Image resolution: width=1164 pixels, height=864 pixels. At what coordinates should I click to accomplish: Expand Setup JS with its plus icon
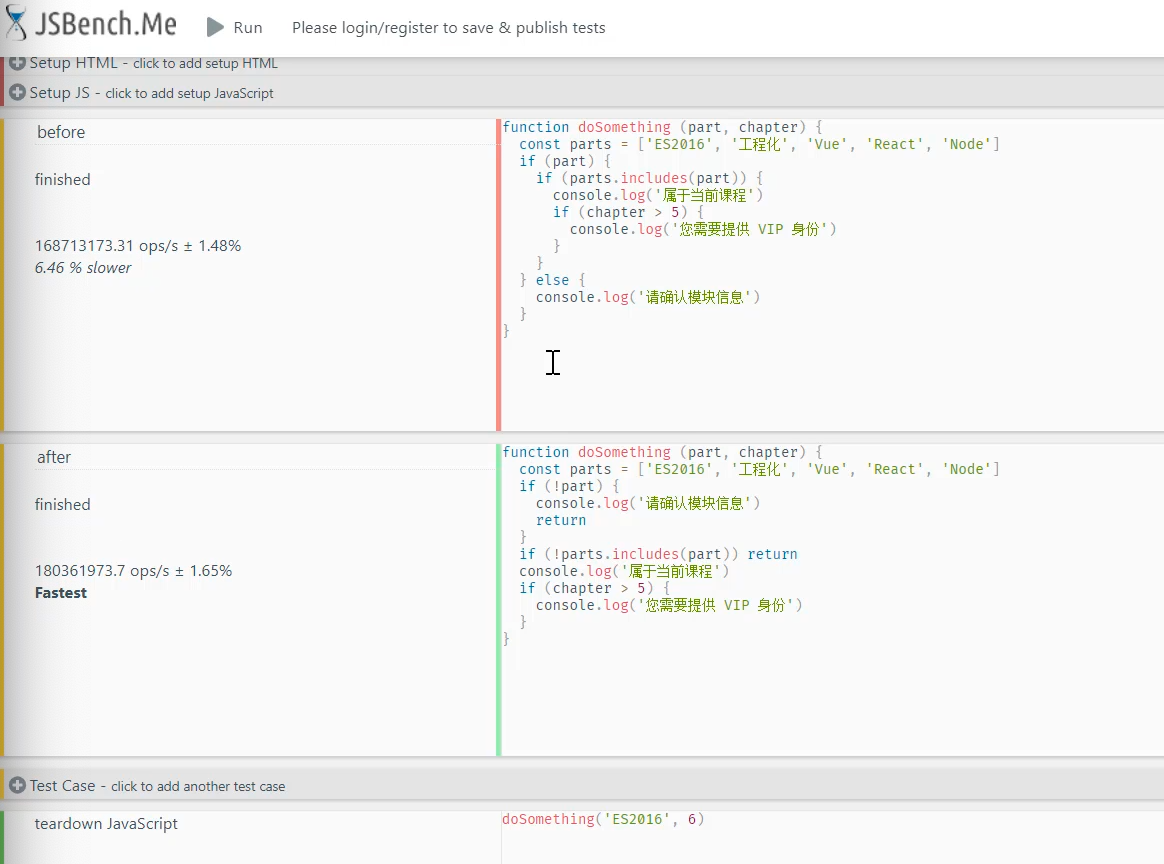[x=18, y=93]
